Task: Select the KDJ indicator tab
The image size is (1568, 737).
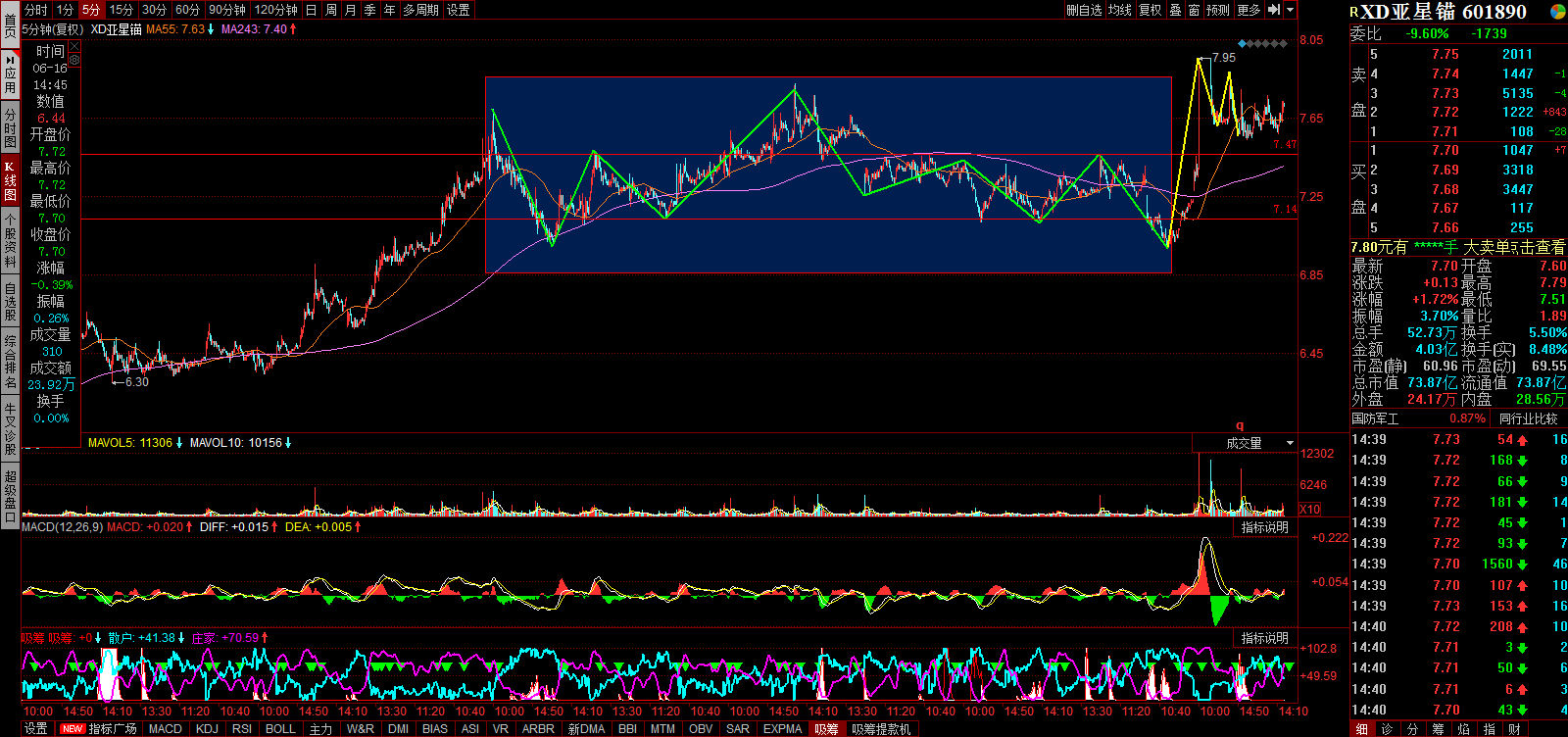Action: [207, 729]
